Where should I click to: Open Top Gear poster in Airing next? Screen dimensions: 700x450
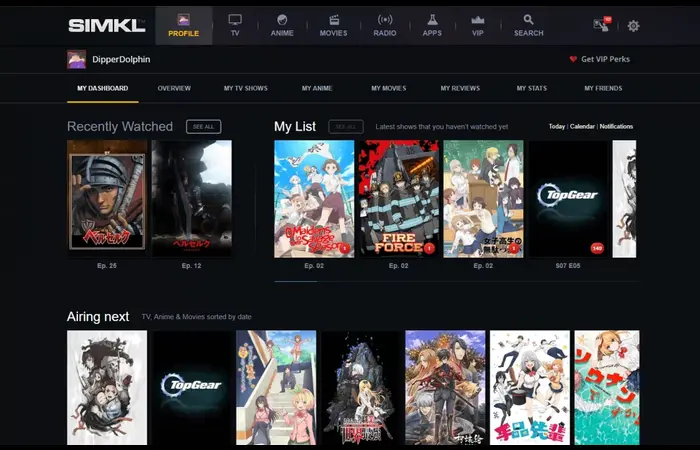(x=192, y=388)
